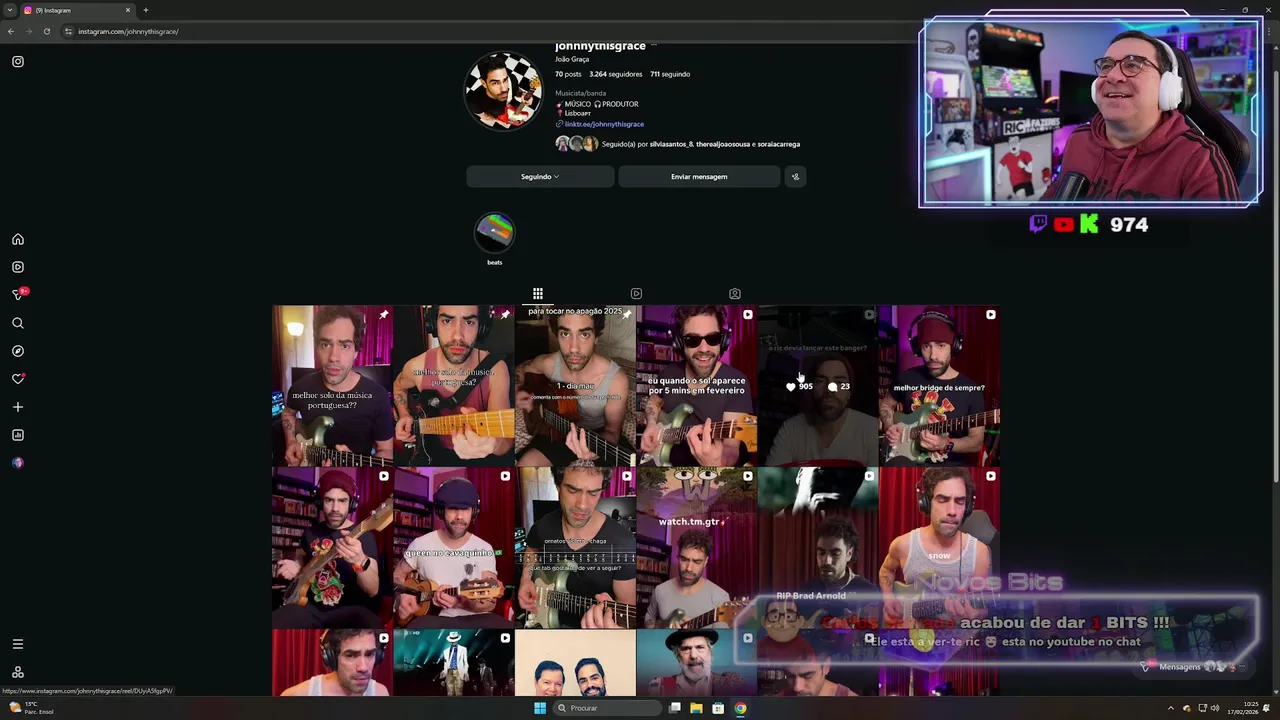Switch to Chrome in the taskbar

pos(740,708)
